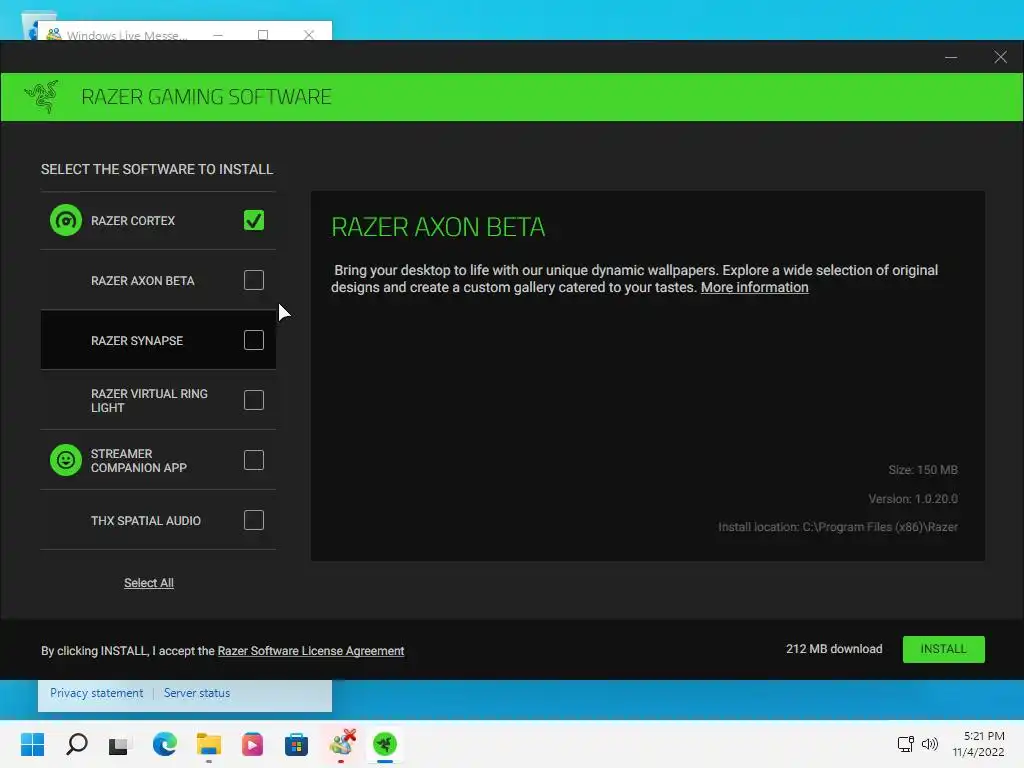This screenshot has height=768, width=1024.
Task: Open Task View on taskbar
Action: click(120, 744)
